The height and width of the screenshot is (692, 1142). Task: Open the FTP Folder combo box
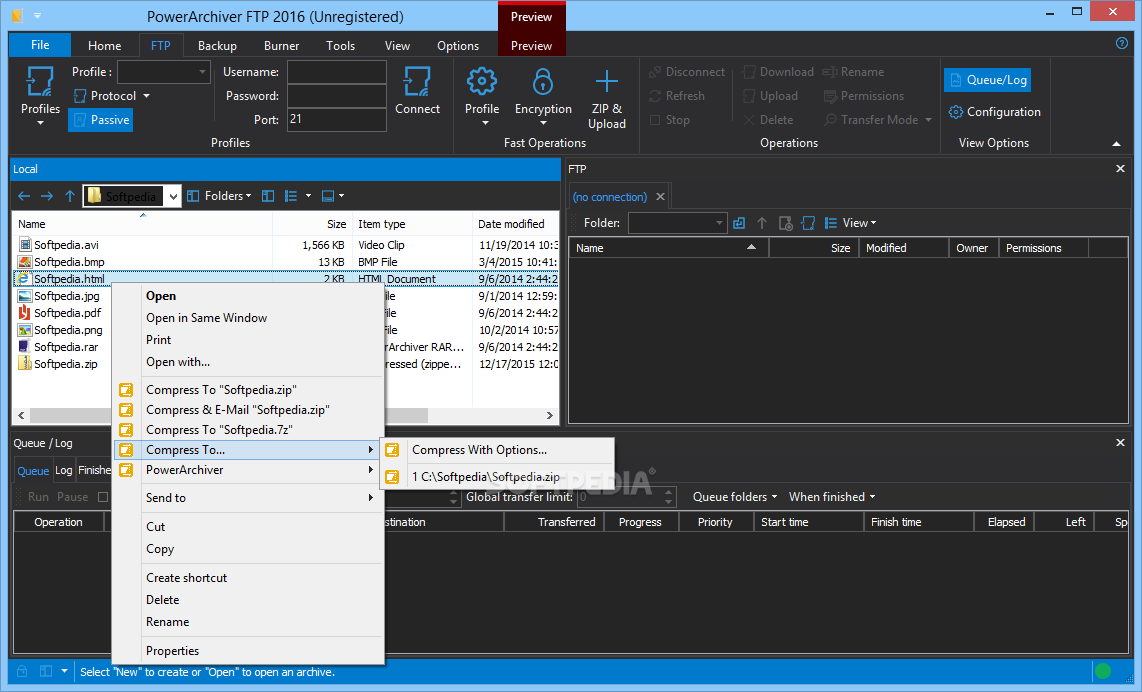coord(677,223)
